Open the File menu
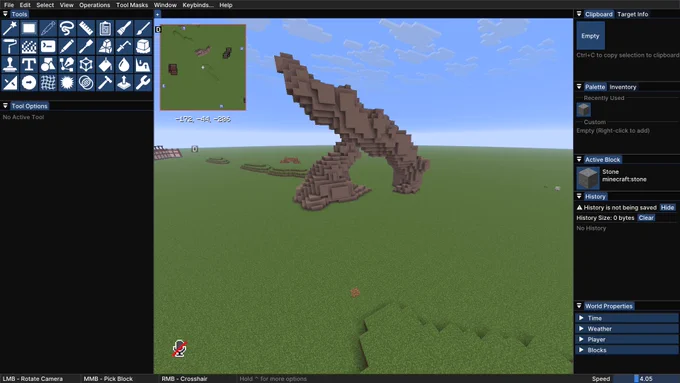The width and height of the screenshot is (680, 383). coord(9,5)
